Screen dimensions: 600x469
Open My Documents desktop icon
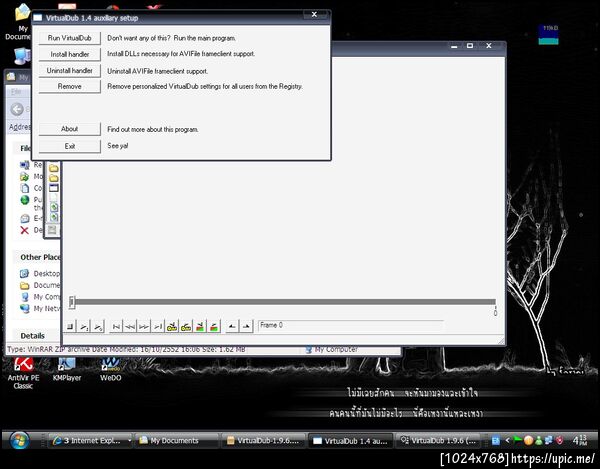pos(20,21)
